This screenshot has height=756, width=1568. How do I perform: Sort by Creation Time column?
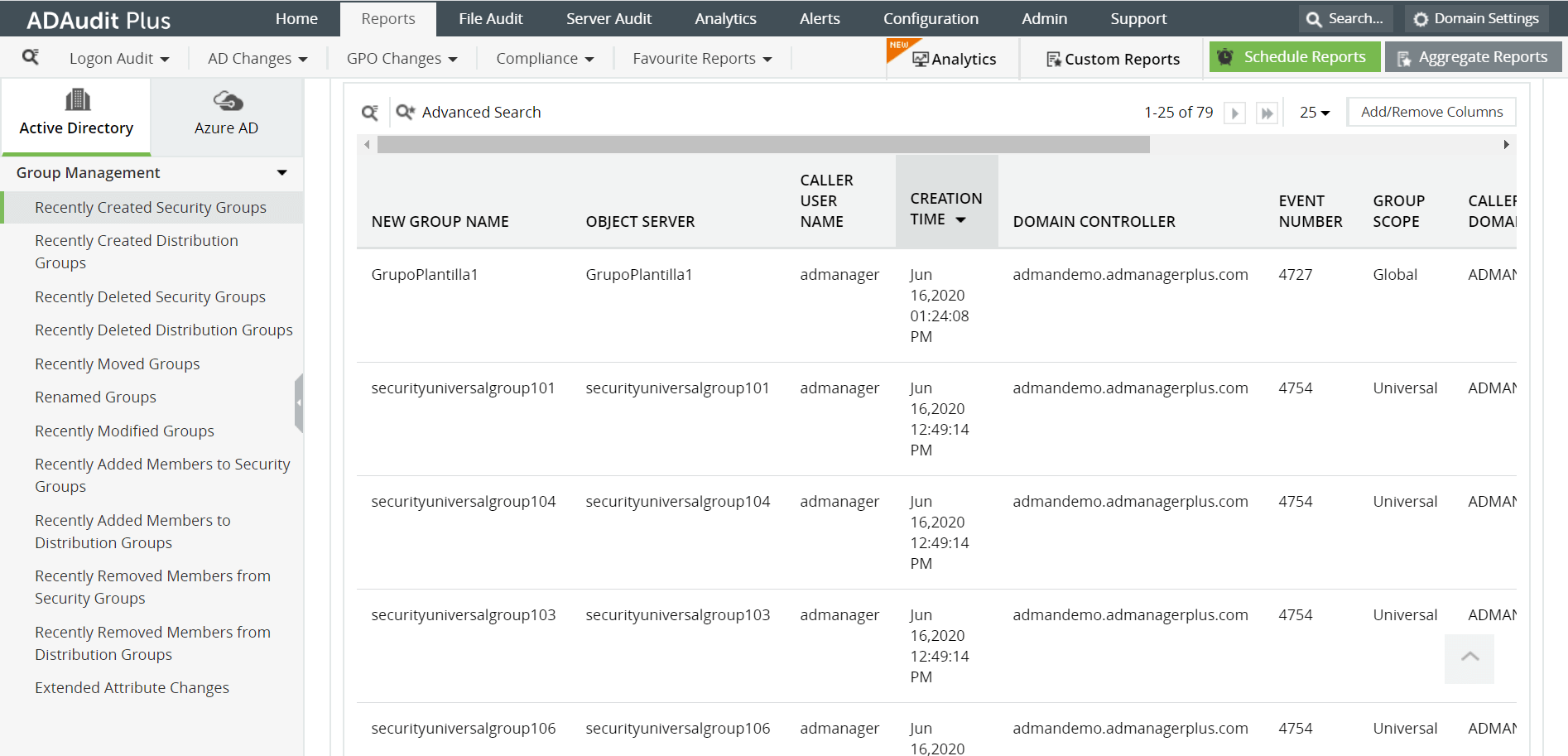click(946, 200)
